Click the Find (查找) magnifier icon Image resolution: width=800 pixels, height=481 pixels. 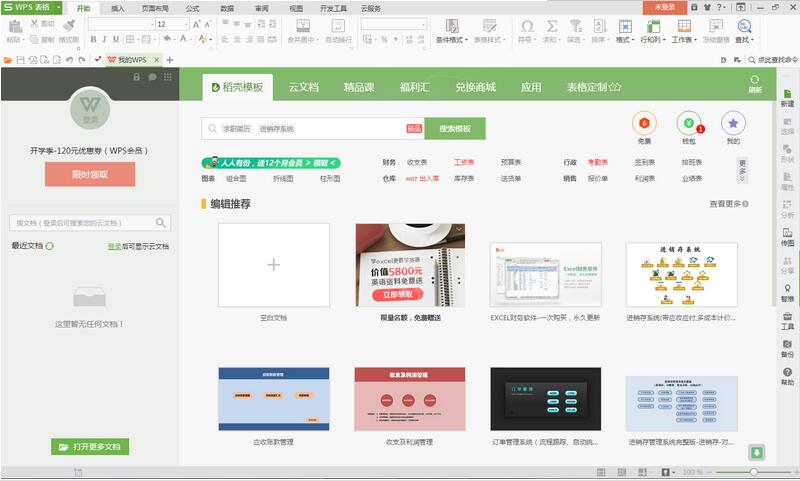(744, 26)
